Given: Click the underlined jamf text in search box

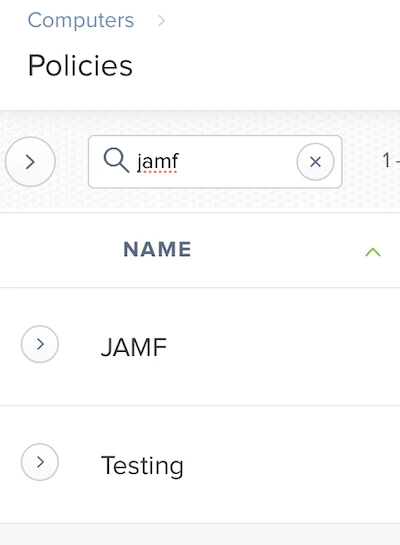Looking at the screenshot, I should 157,162.
